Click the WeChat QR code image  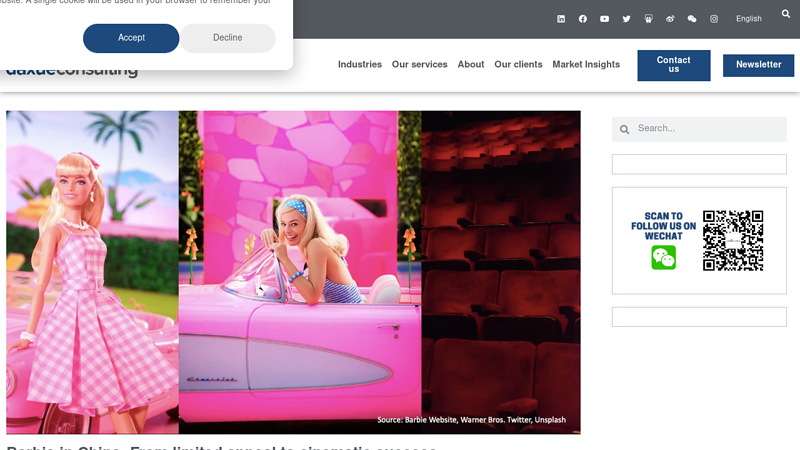pyautogui.click(x=733, y=240)
